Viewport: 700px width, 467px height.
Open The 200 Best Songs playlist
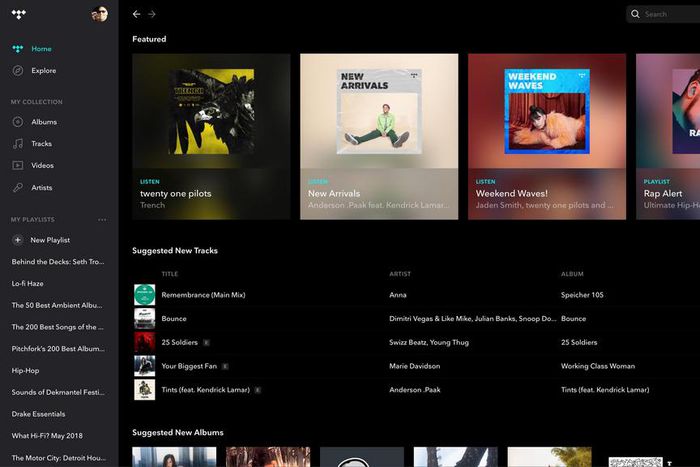(x=58, y=327)
